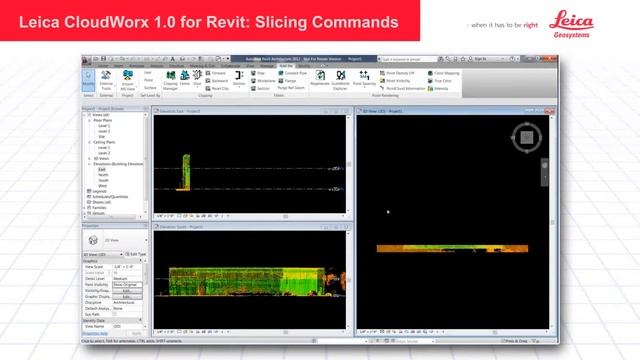Click the Pipe fitter tool

pyautogui.click(x=258, y=73)
